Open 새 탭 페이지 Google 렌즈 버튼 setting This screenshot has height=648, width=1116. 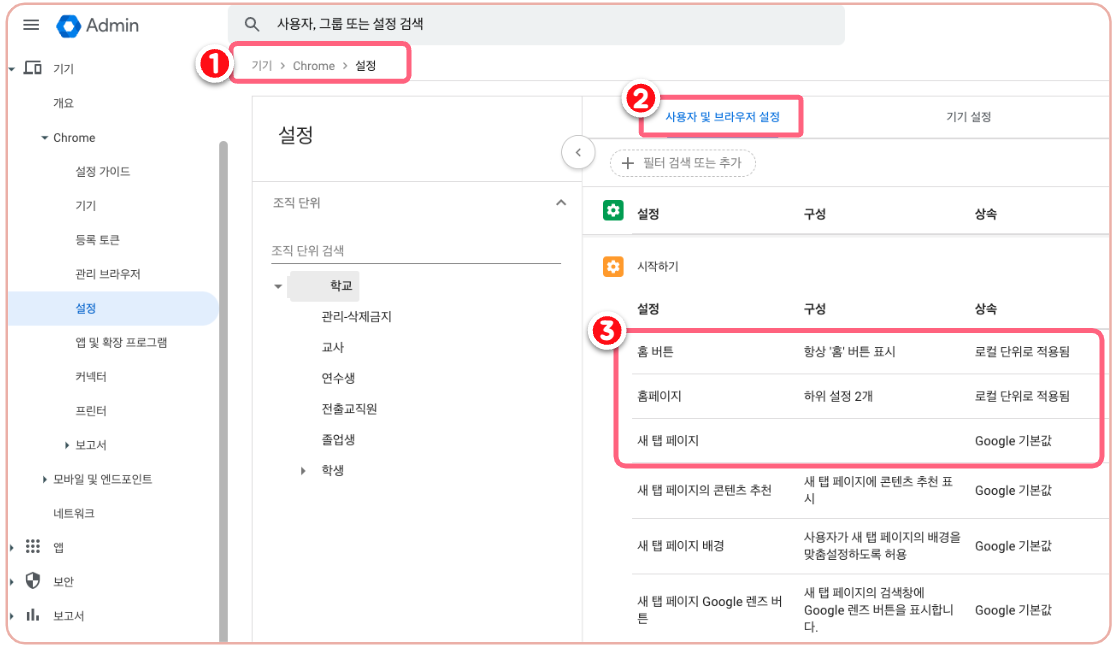(870, 610)
